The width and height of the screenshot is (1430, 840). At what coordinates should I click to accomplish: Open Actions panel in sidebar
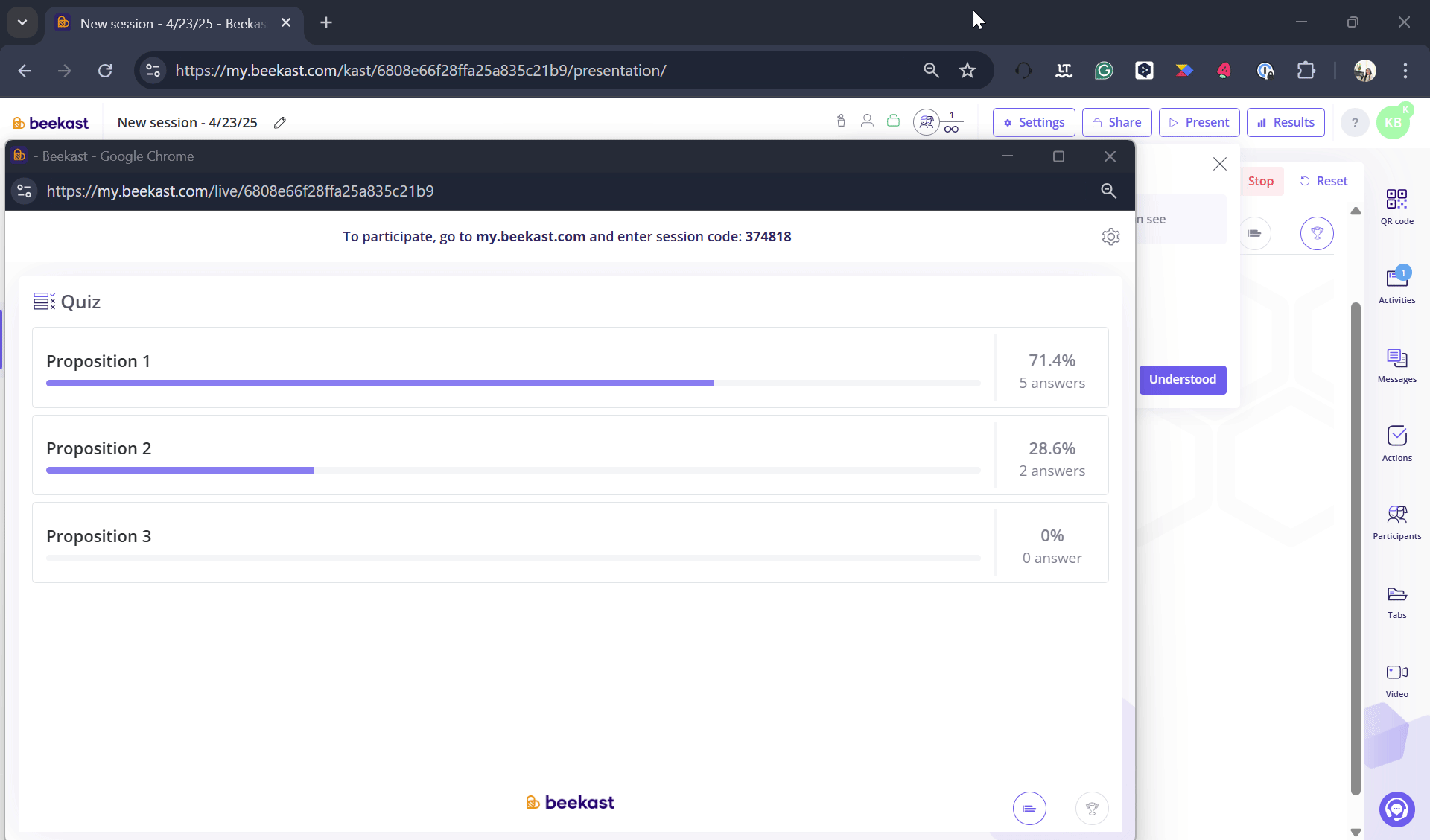(x=1396, y=444)
